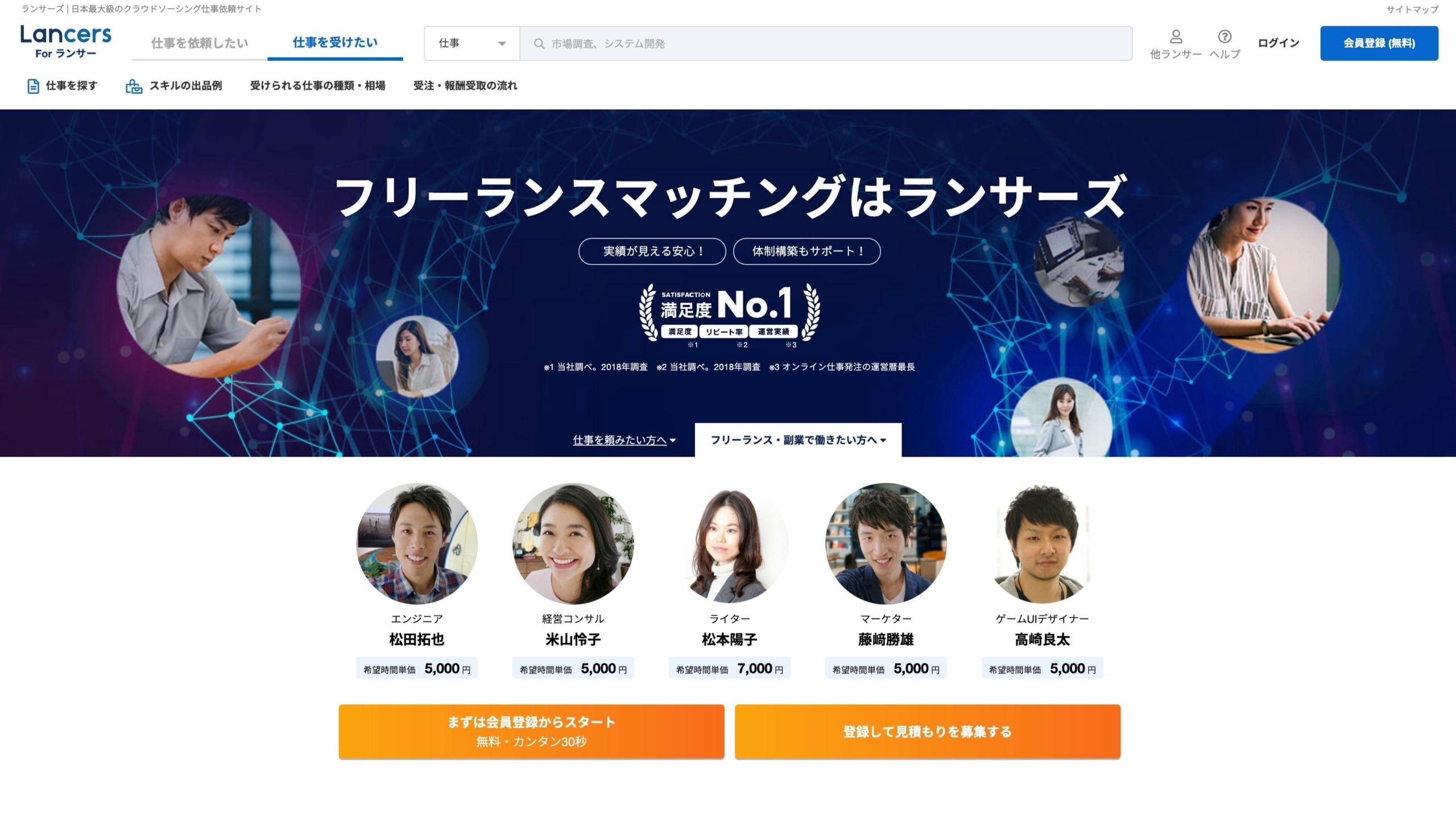This screenshot has height=814, width=1456.
Task: Select the 仕事を受けたい tab
Action: coord(335,43)
